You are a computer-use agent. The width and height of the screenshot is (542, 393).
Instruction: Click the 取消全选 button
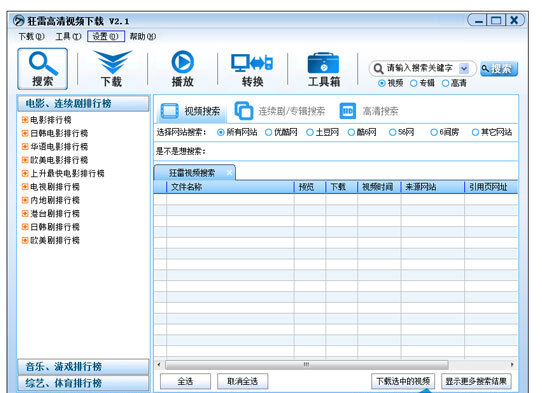pyautogui.click(x=242, y=381)
